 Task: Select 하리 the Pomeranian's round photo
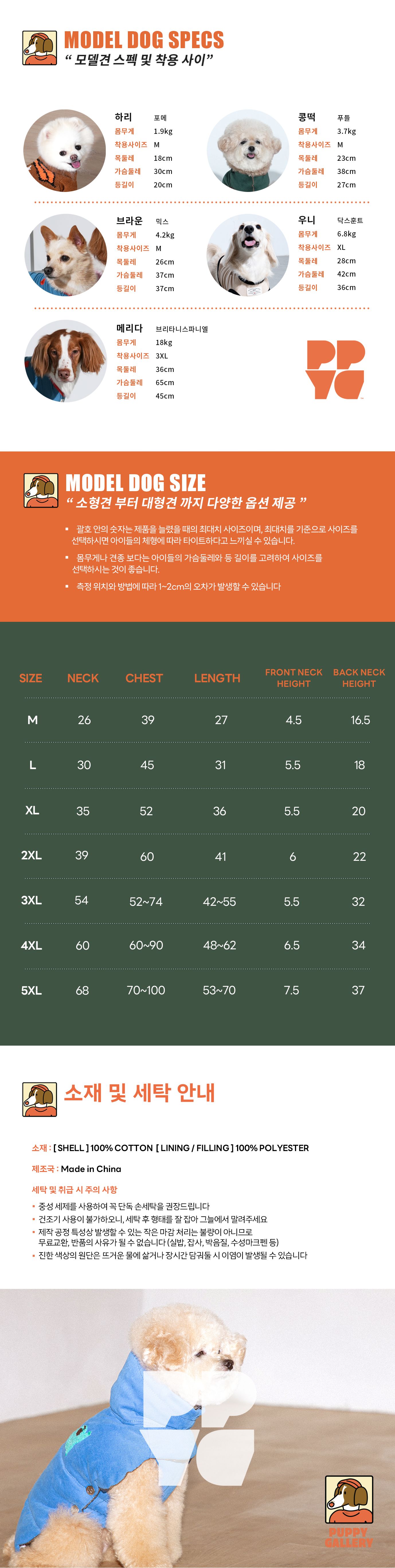[x=64, y=151]
